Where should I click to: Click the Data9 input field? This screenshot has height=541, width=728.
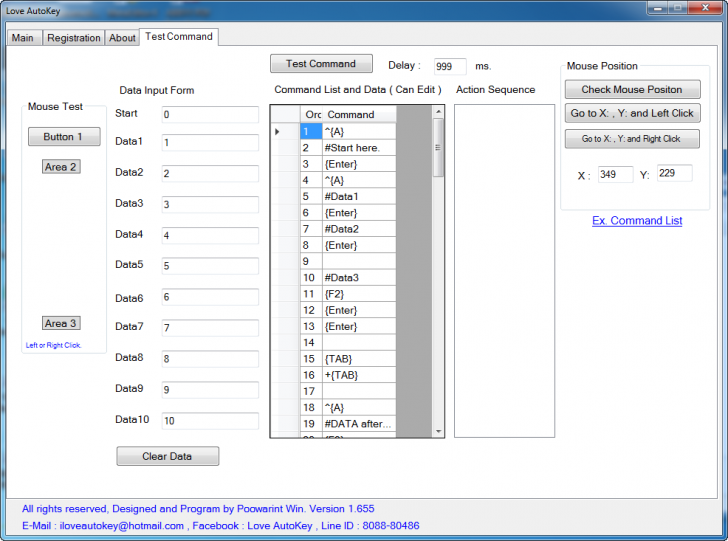click(210, 390)
